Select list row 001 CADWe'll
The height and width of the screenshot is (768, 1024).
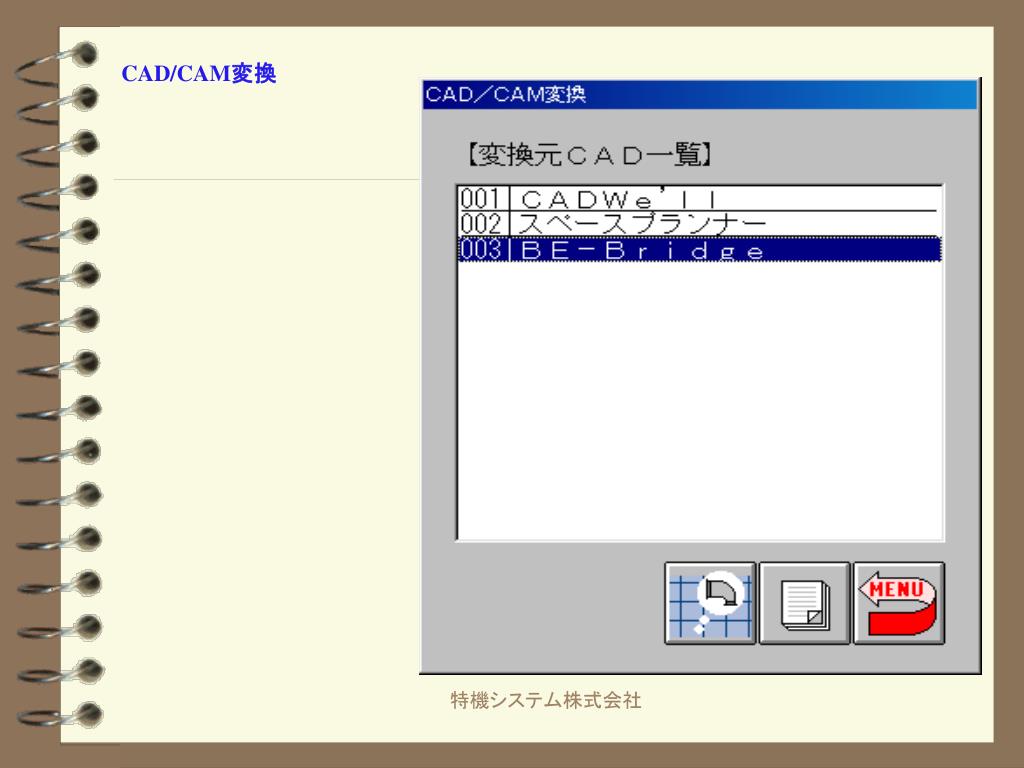[699, 199]
